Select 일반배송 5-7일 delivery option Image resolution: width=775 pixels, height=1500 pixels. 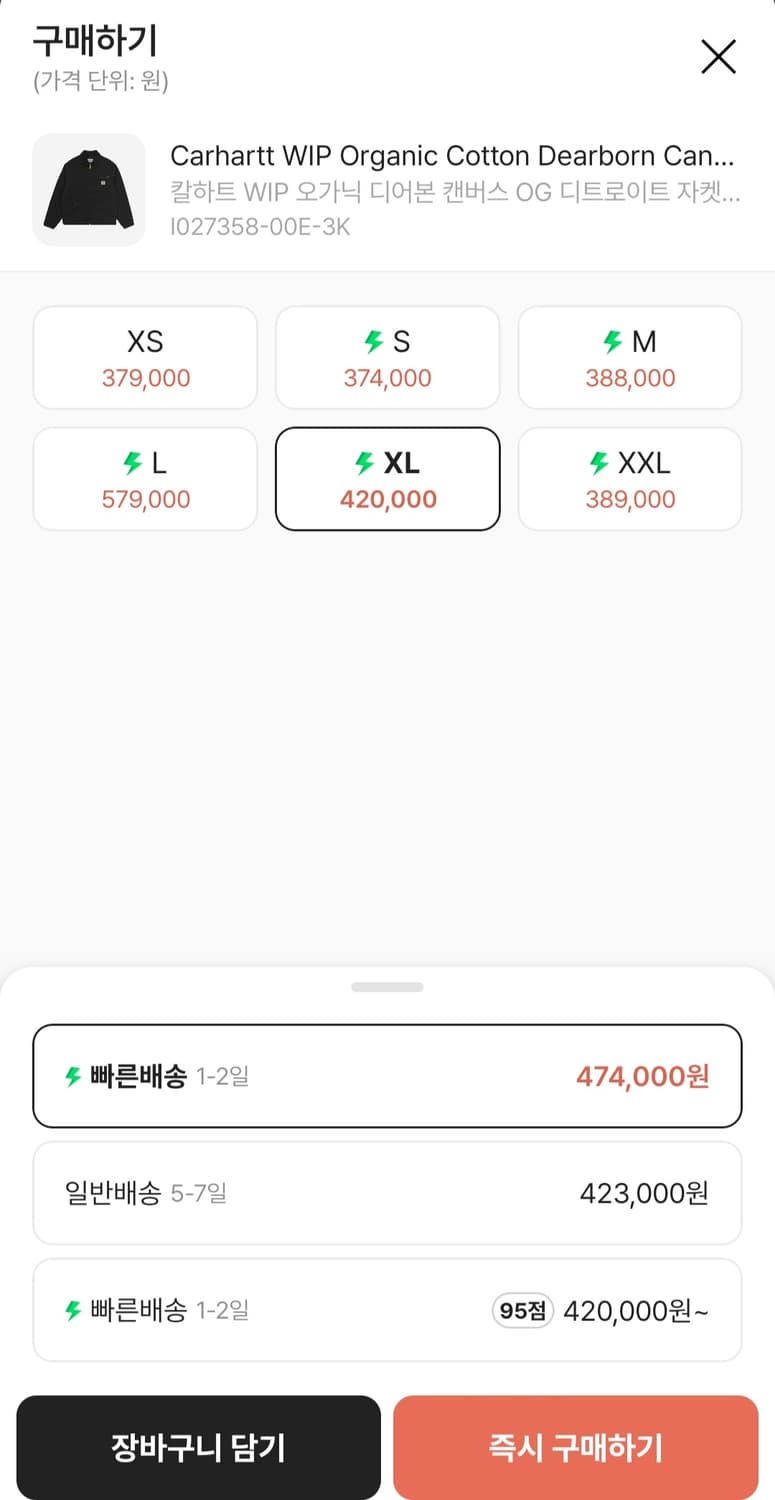point(387,1193)
